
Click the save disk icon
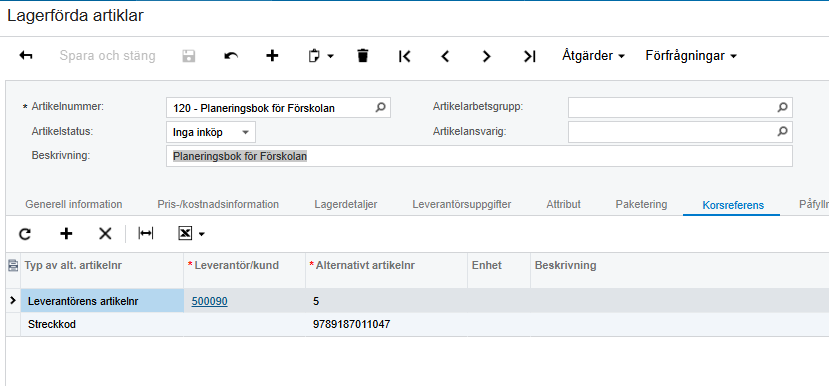pos(189,56)
